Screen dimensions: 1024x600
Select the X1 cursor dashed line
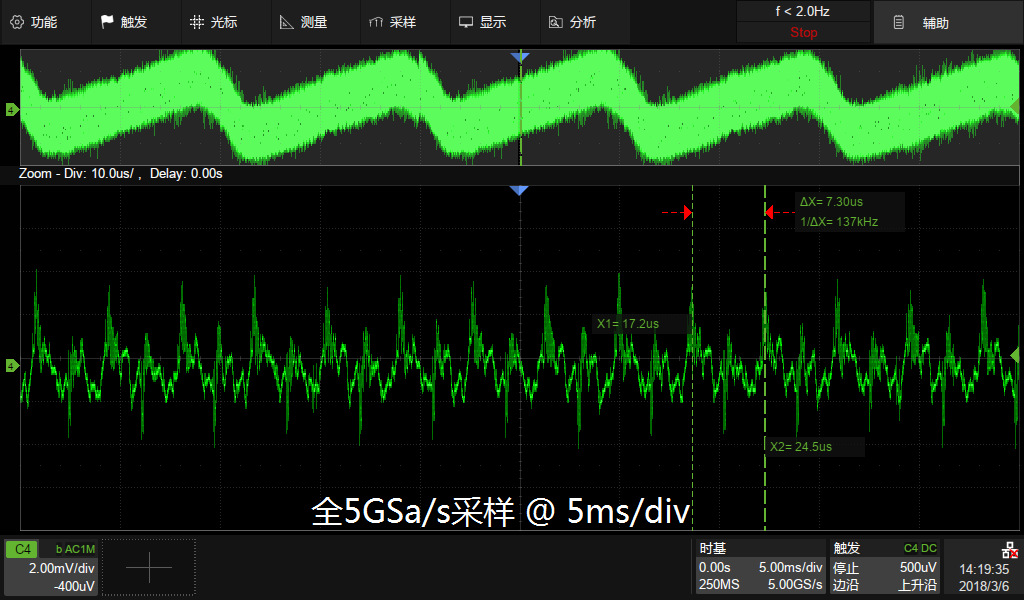[692, 358]
